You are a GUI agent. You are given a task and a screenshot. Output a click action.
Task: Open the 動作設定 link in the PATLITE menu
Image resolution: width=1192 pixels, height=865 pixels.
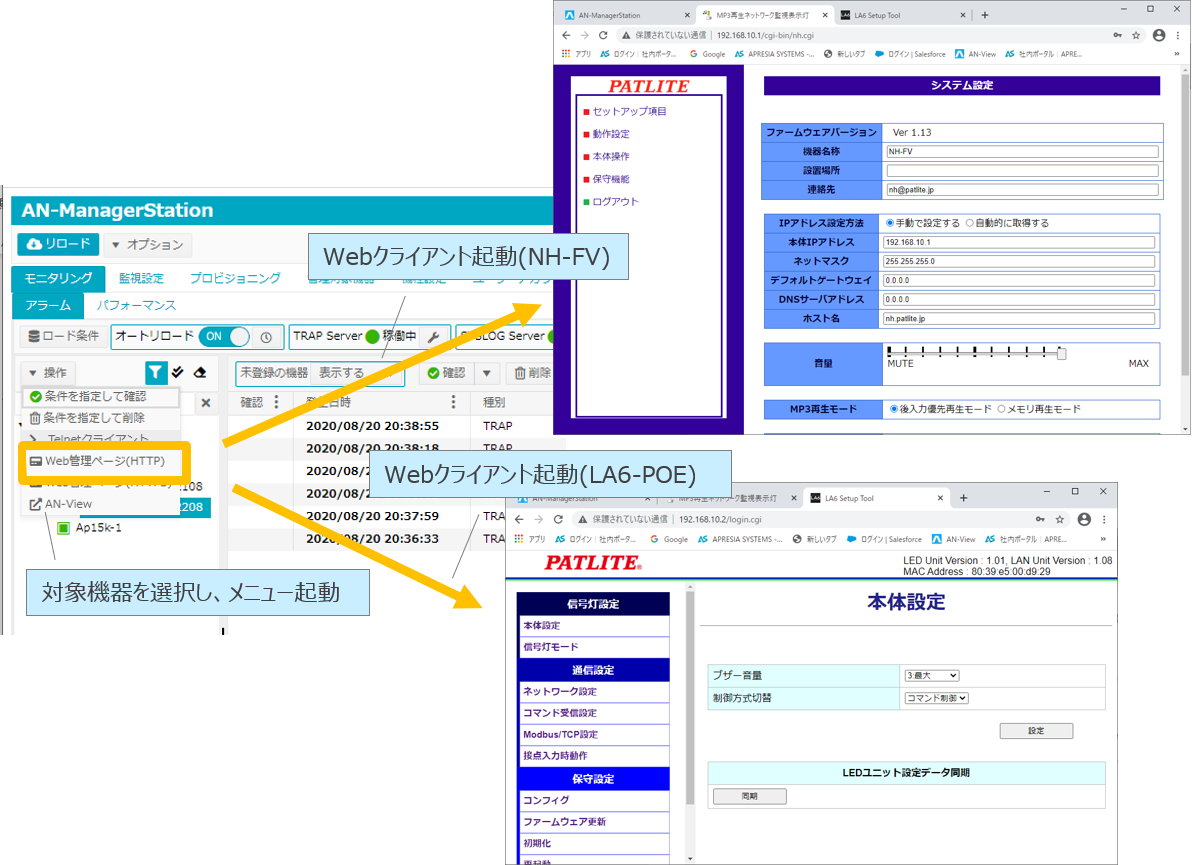[610, 134]
